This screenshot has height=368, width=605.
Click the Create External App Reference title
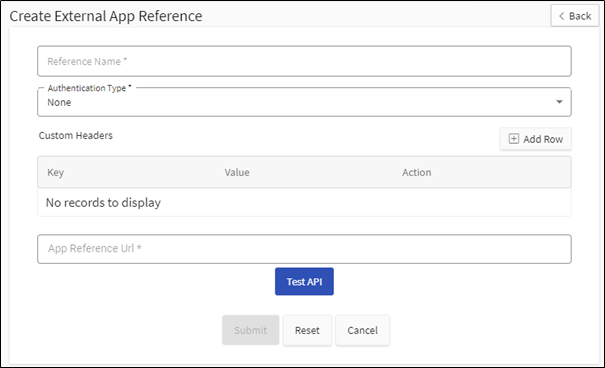coord(106,16)
